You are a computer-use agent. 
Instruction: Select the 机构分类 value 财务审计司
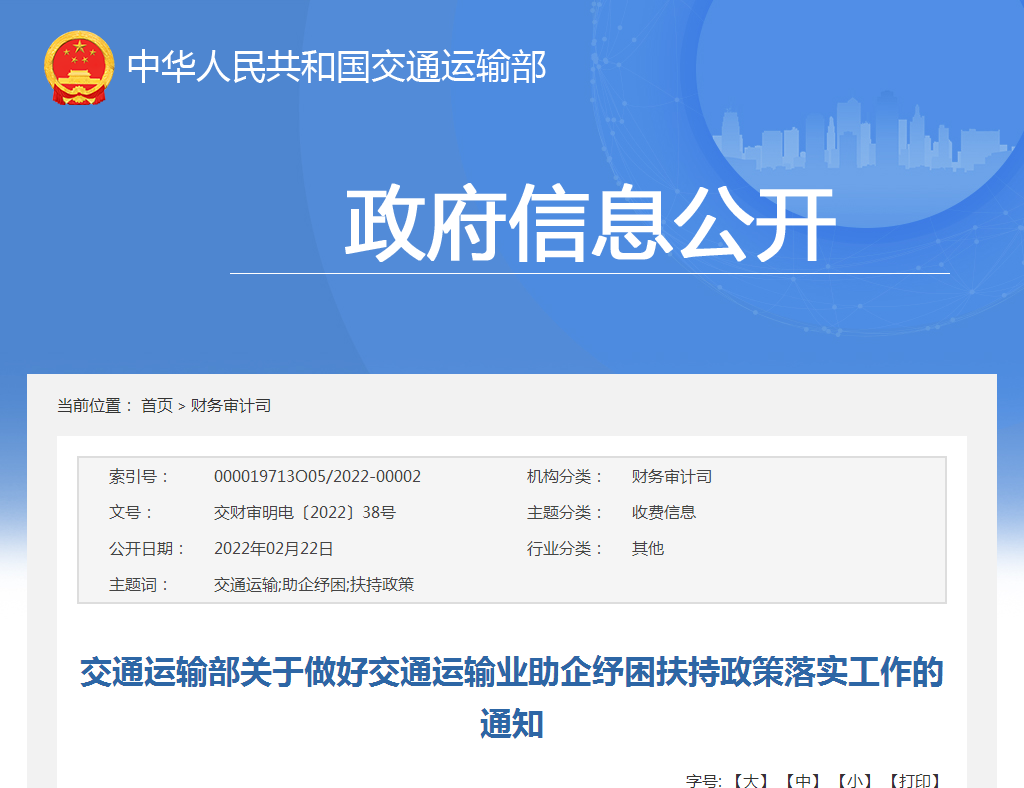(671, 477)
